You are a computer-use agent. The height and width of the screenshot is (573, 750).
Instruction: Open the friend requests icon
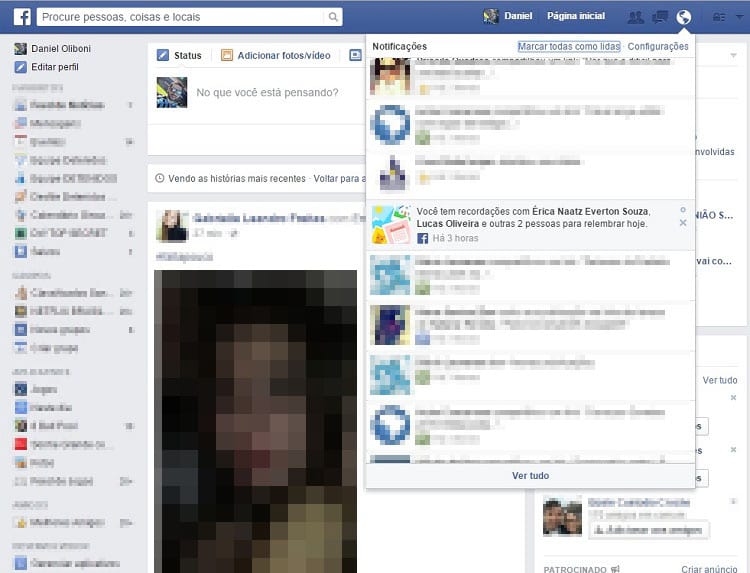[636, 17]
